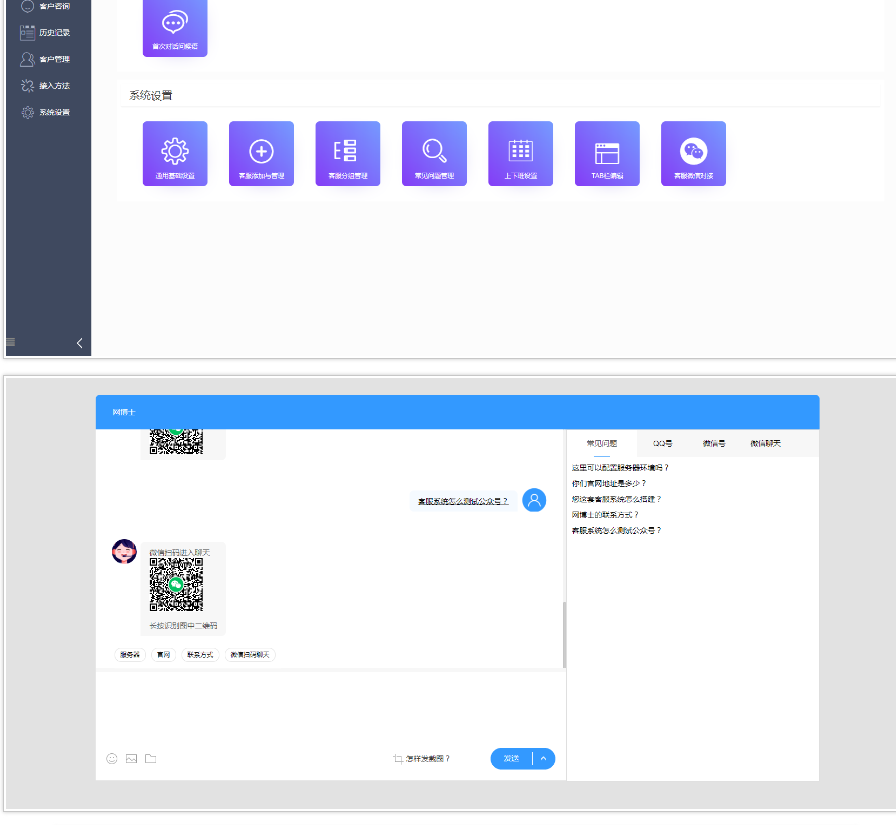Open the TAB栏 editing tile
The height and width of the screenshot is (825, 896).
(x=607, y=153)
